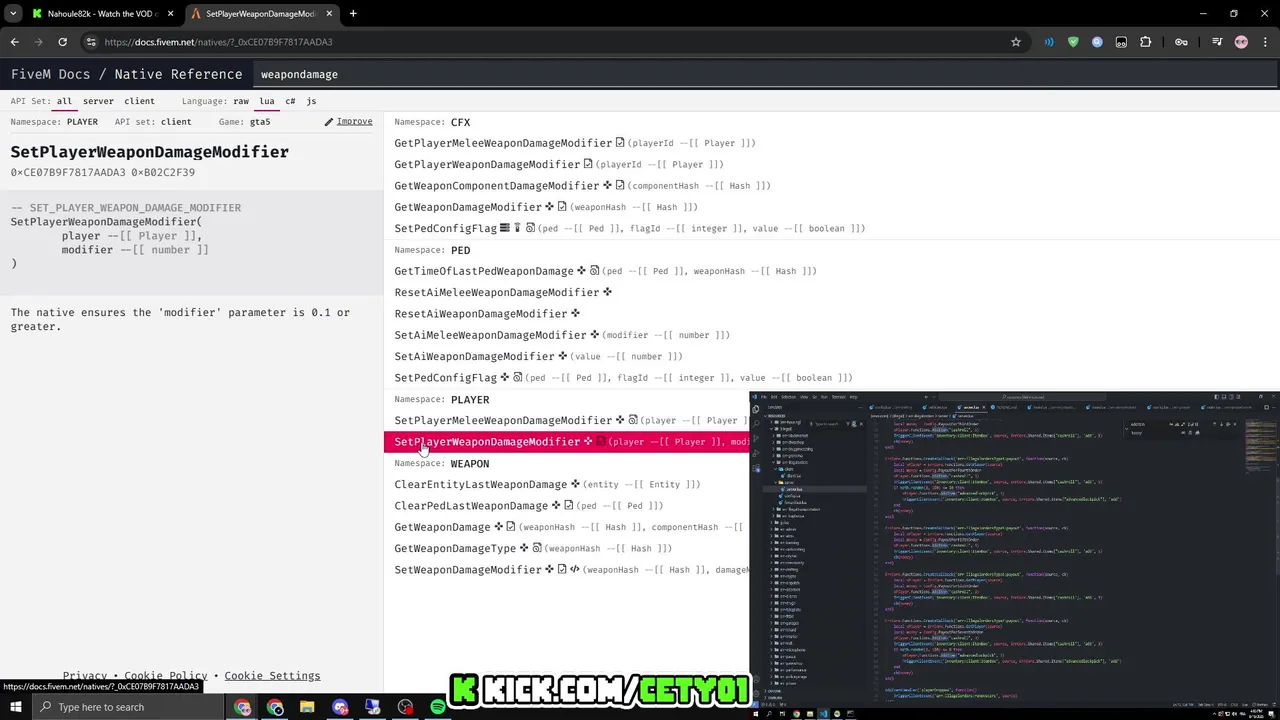Open ClearEntityLastWeaponDamage native

pos(481,484)
